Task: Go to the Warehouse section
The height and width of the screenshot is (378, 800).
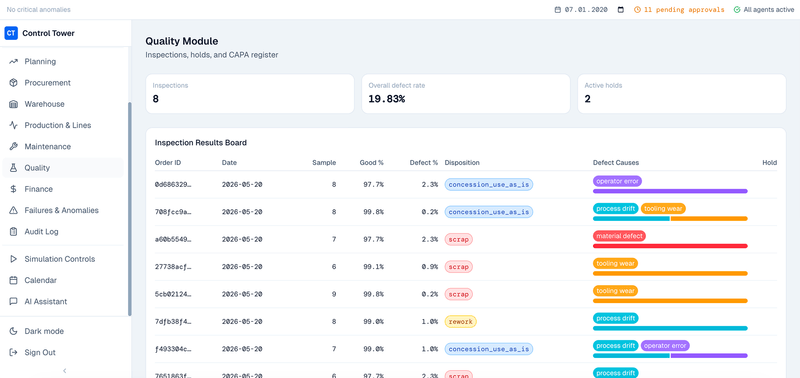Action: (63, 104)
